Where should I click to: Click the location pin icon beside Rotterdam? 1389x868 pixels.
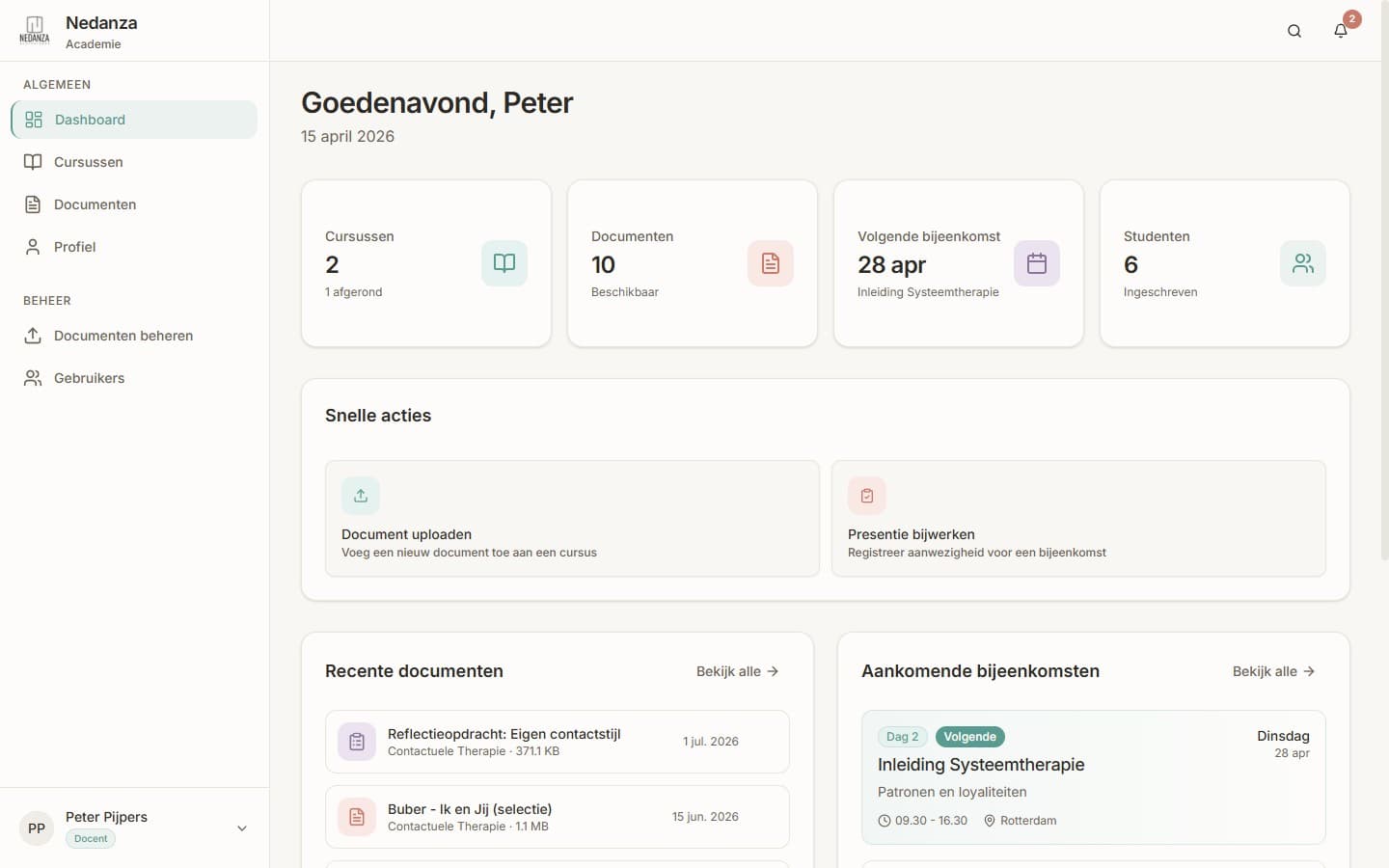tap(990, 821)
